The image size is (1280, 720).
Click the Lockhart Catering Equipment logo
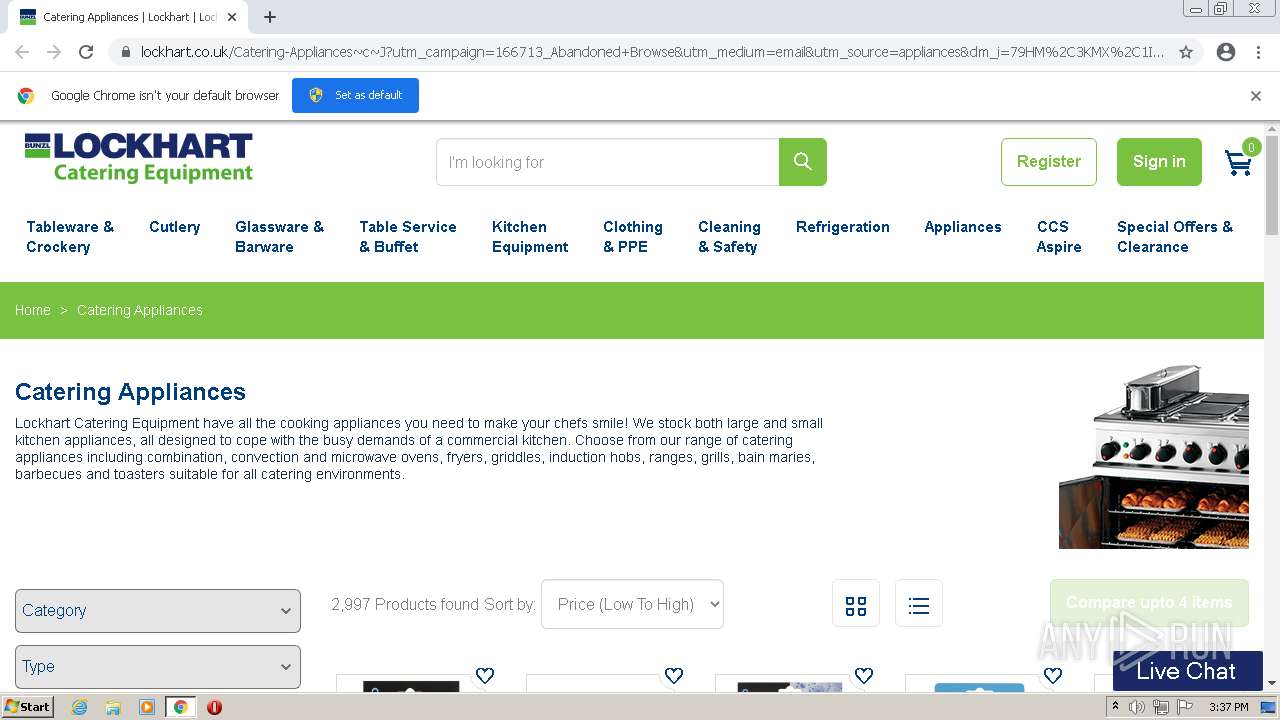(x=139, y=158)
